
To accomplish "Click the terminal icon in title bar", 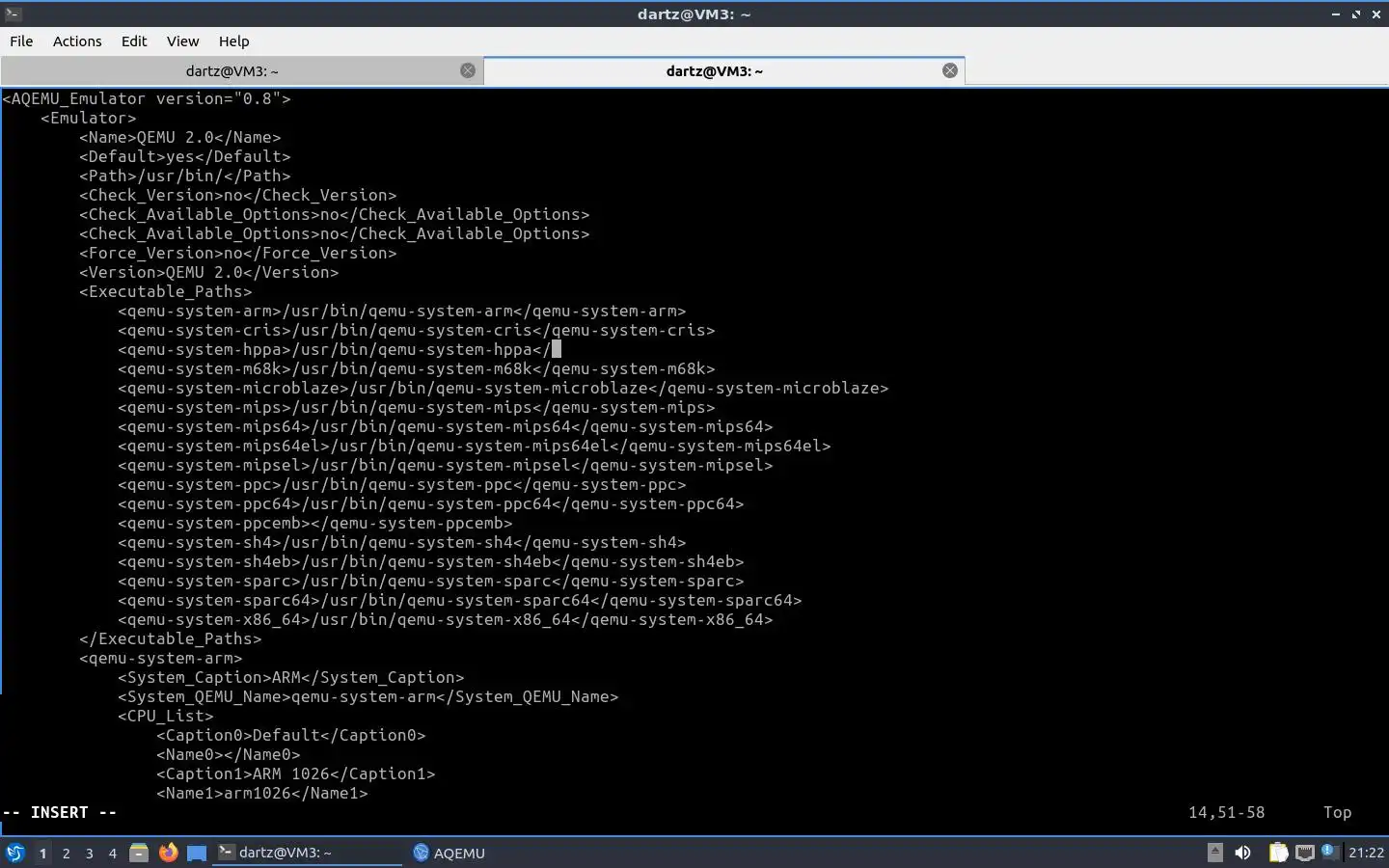I will pyautogui.click(x=13, y=14).
